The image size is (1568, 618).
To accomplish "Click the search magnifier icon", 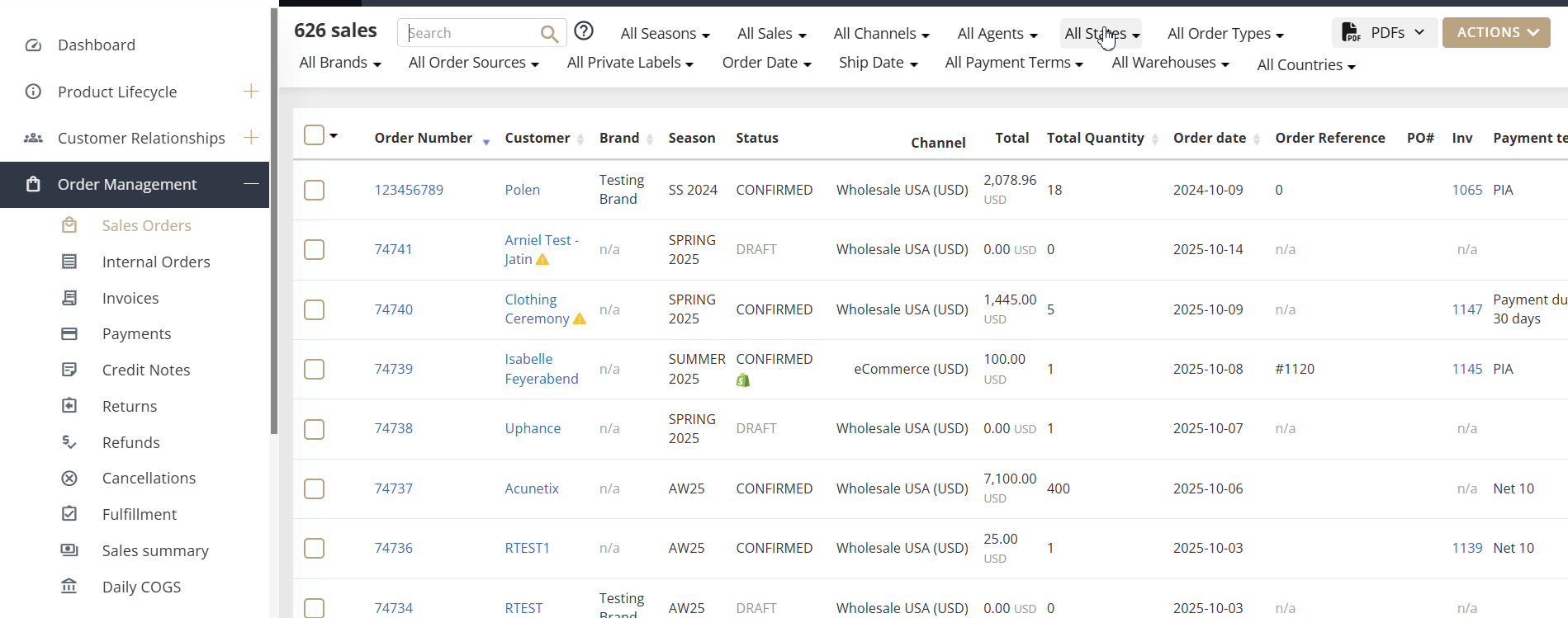I will tap(549, 34).
